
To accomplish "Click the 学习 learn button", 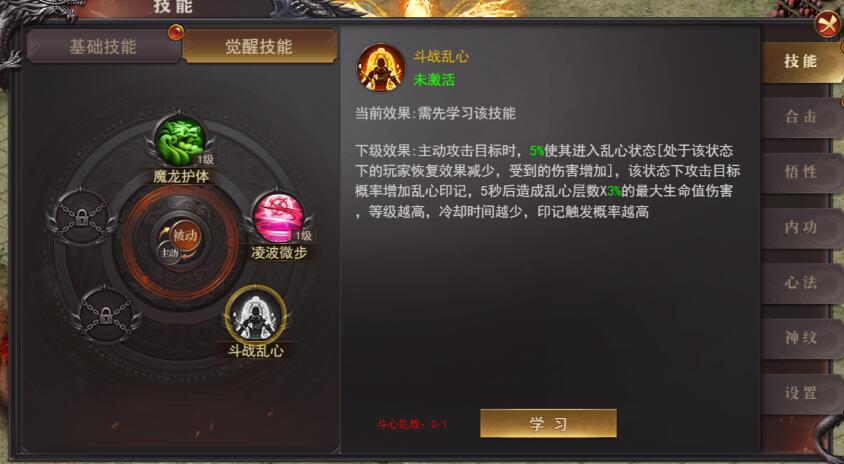I will 548,424.
